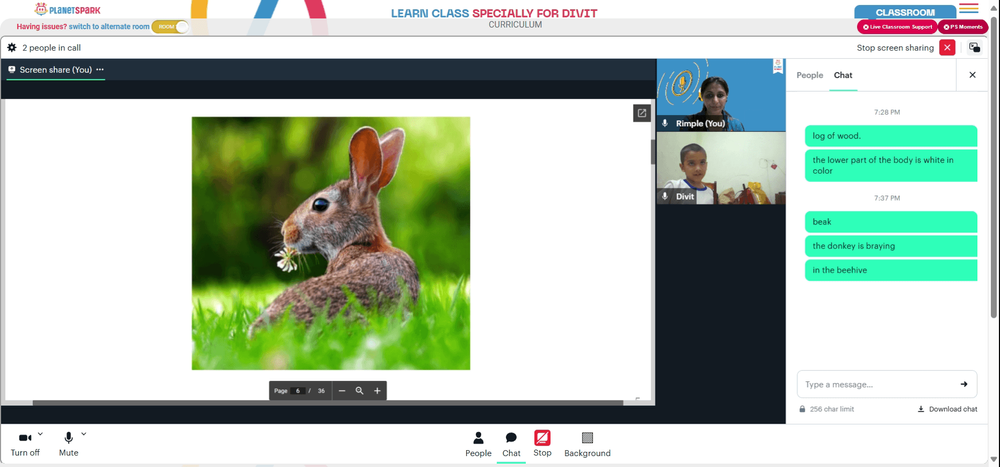This screenshot has height=467, width=1000.
Task: Click the 'beak' chat message
Action: 891,222
